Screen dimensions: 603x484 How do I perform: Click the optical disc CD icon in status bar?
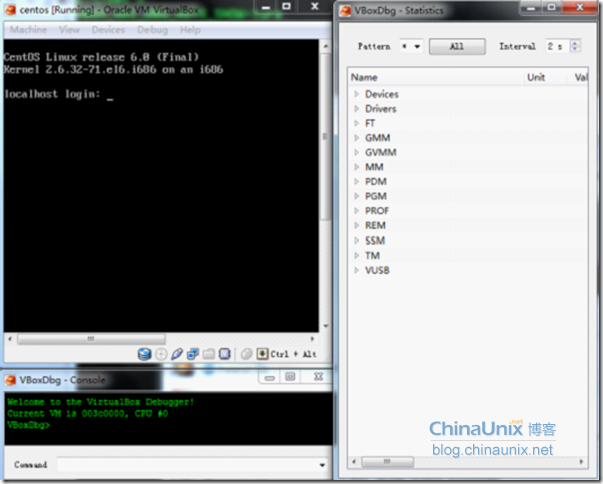161,354
